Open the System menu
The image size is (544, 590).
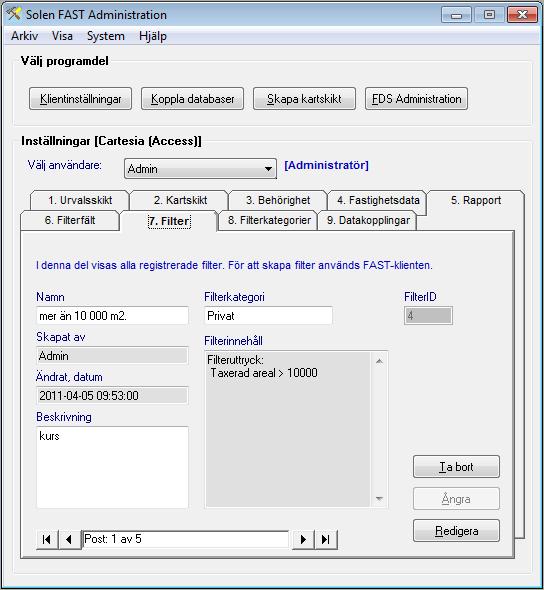coord(106,36)
